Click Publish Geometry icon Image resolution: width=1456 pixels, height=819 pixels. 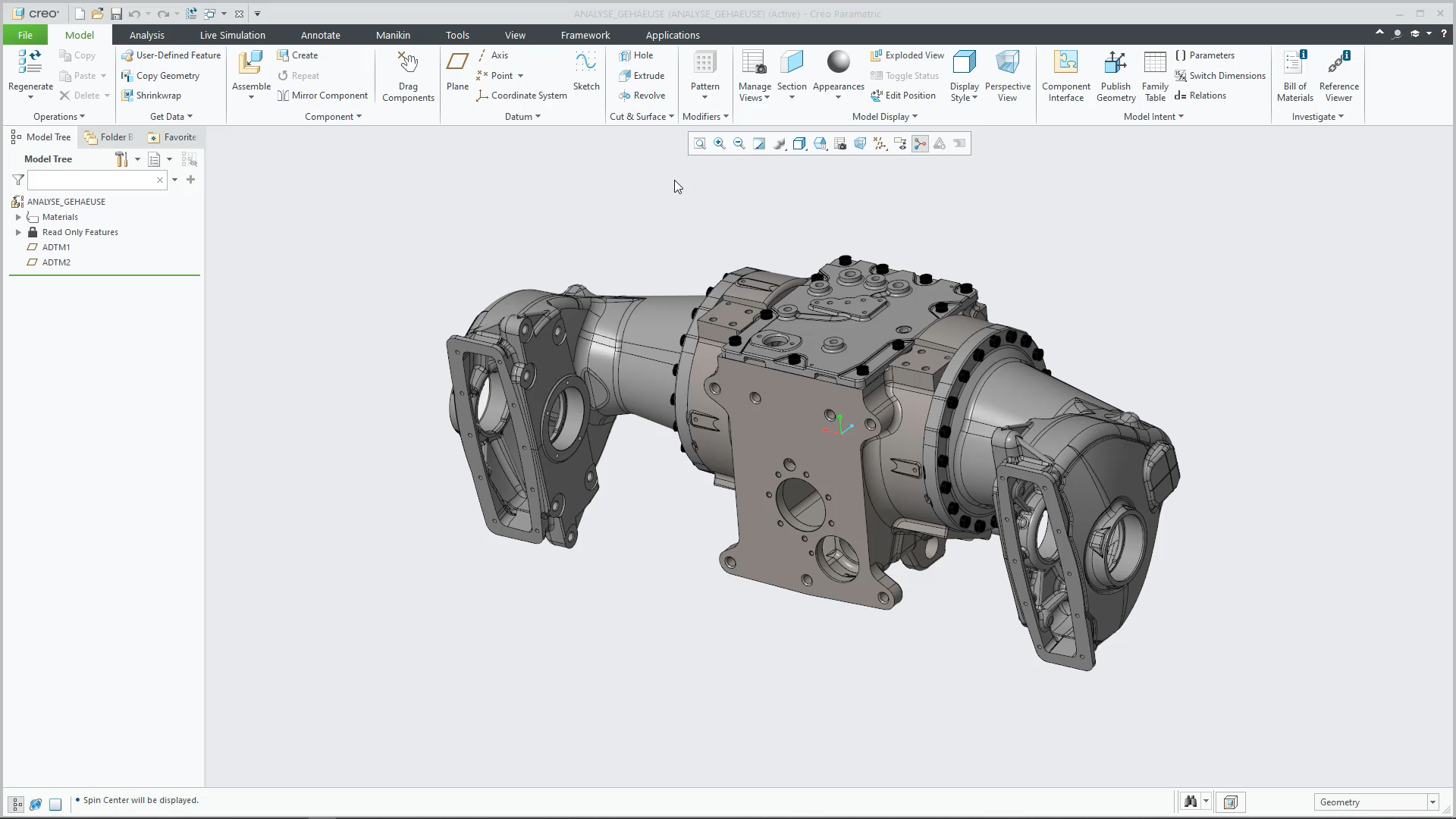[1116, 63]
